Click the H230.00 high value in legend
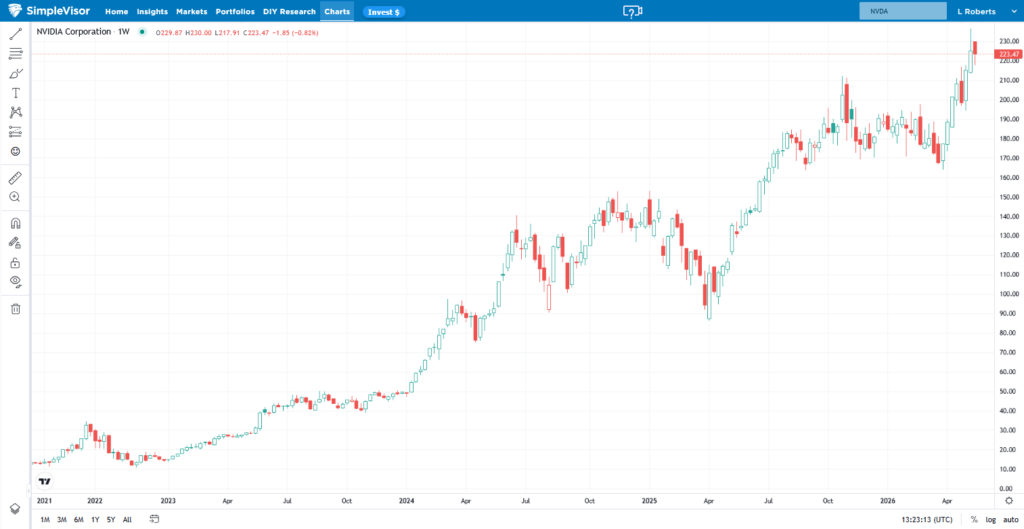This screenshot has height=529, width=1024. 199,33
